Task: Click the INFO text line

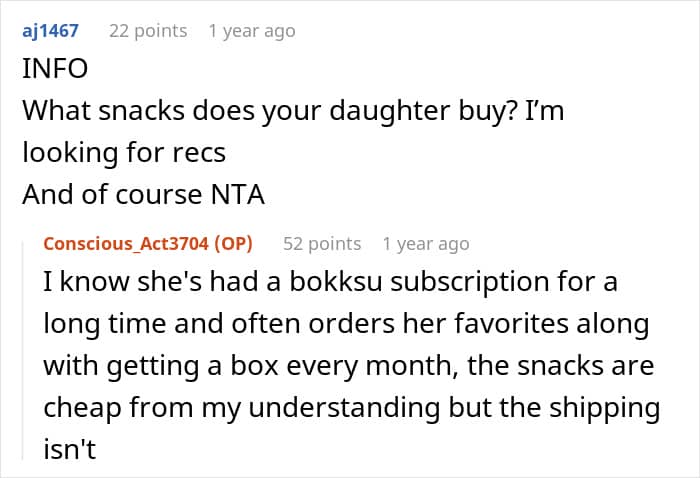Action: point(55,71)
